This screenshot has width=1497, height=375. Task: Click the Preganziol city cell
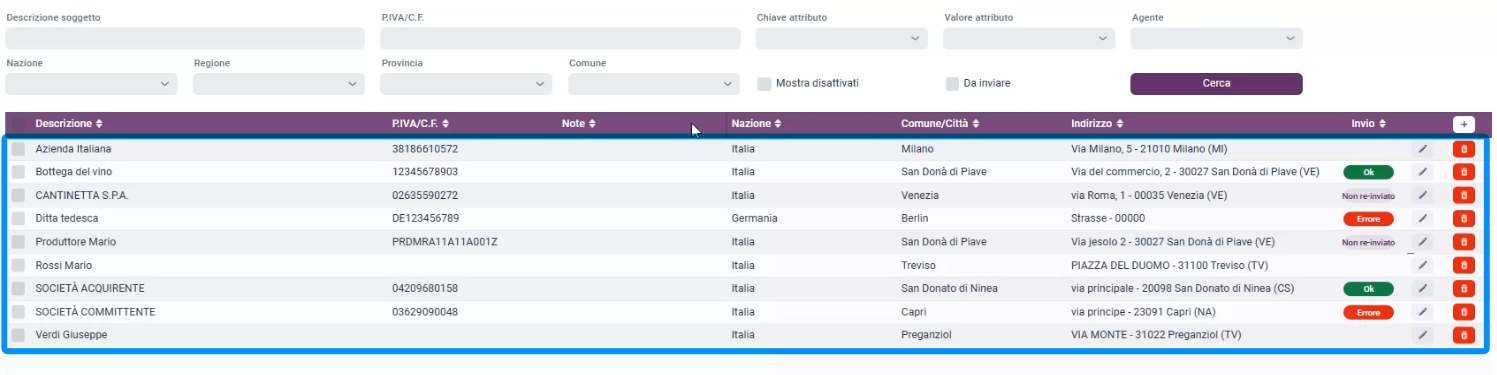(926, 335)
